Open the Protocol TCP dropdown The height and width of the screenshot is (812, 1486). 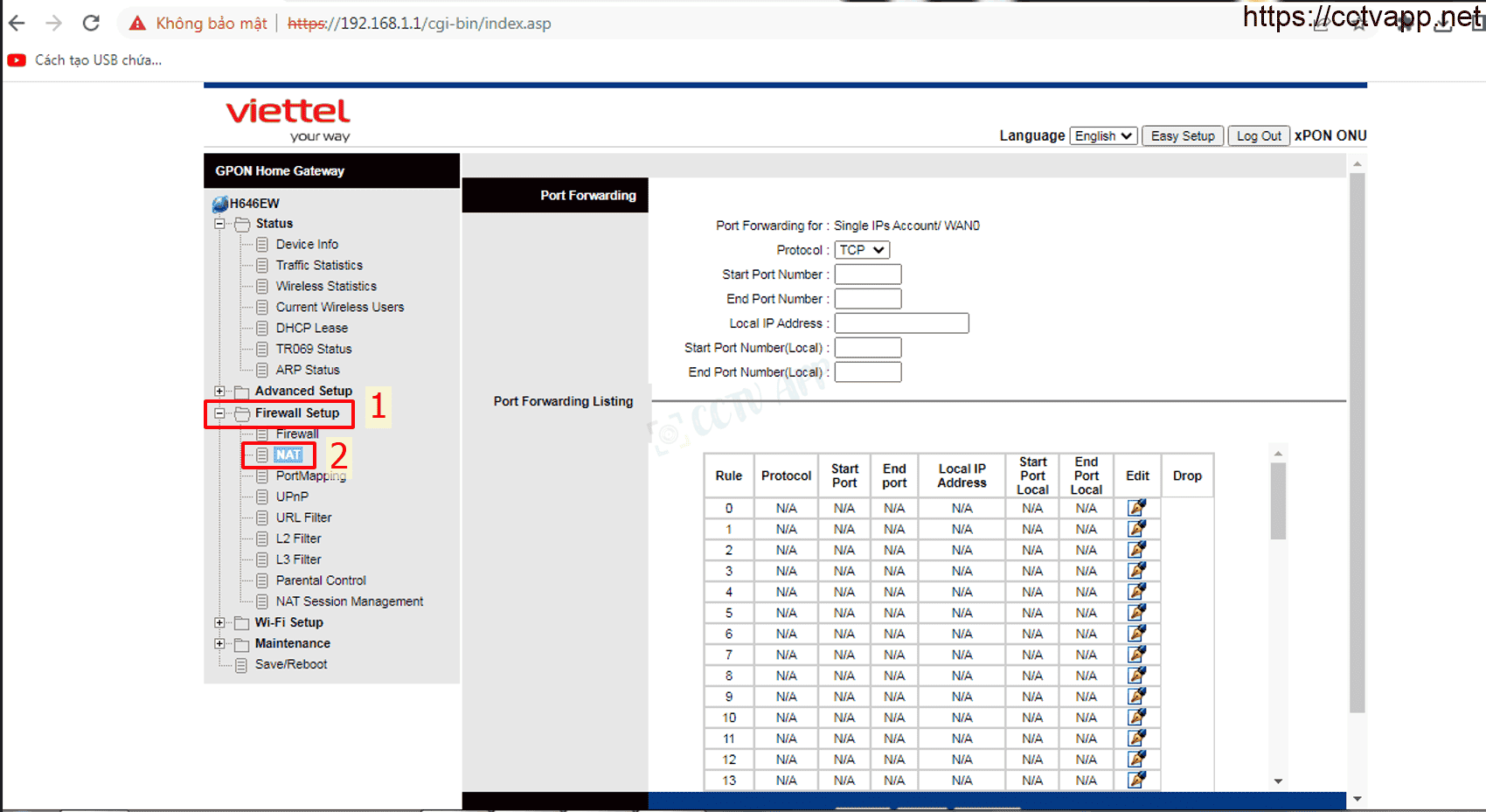(x=862, y=250)
